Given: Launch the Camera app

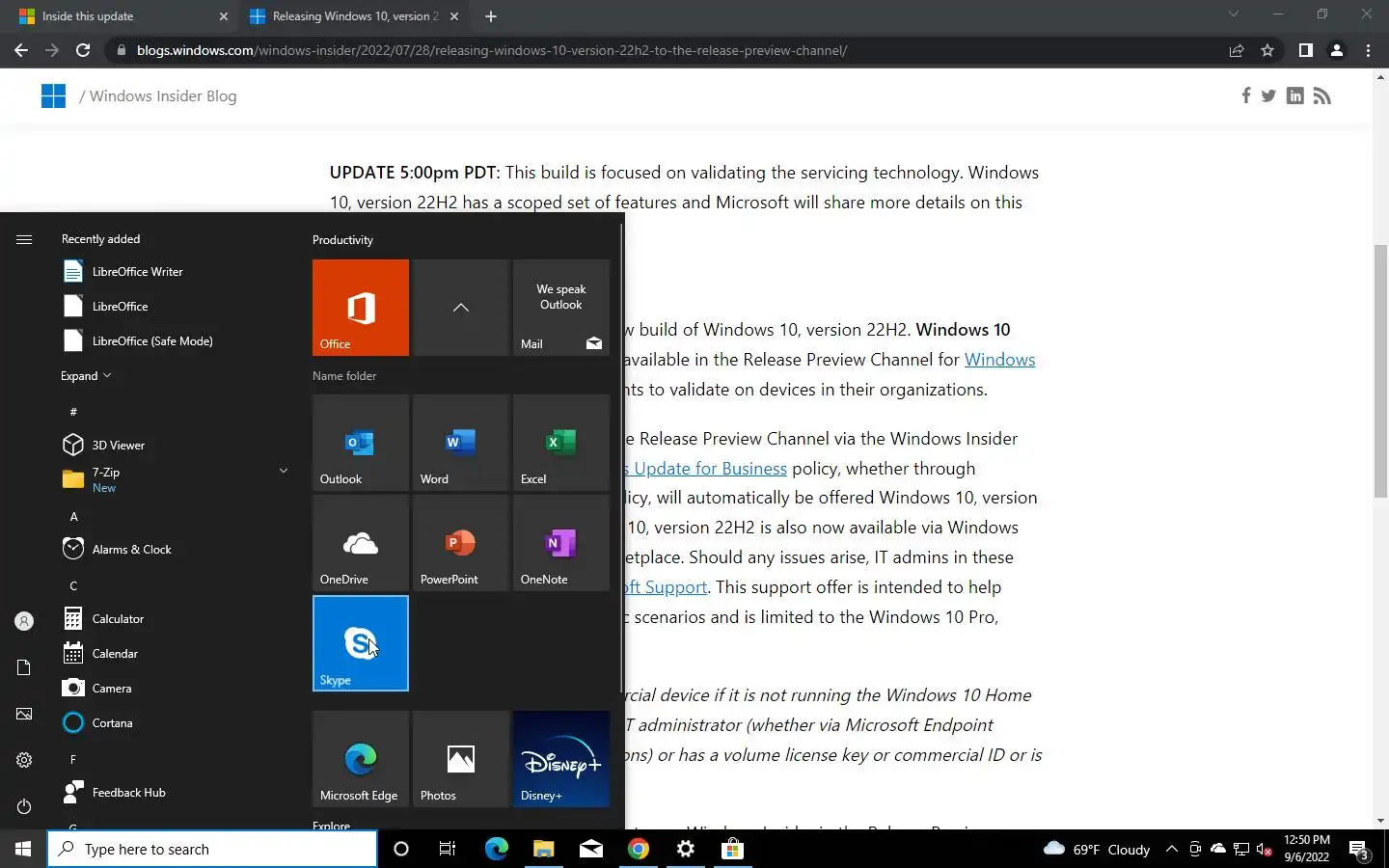Looking at the screenshot, I should 174,689.
